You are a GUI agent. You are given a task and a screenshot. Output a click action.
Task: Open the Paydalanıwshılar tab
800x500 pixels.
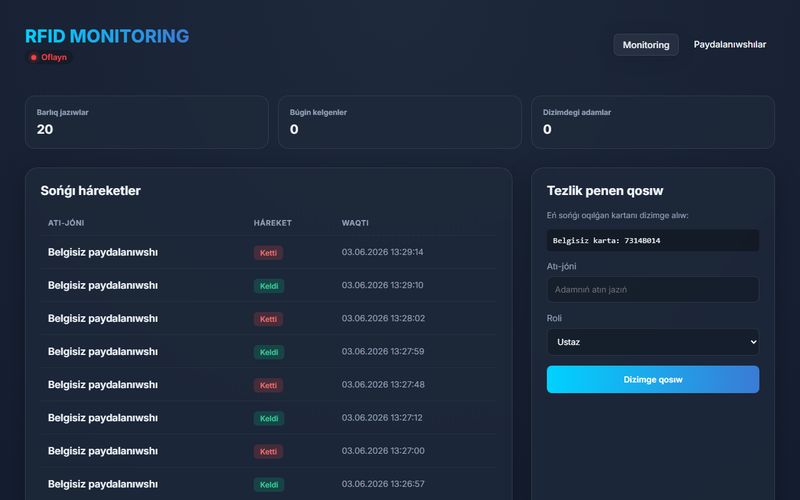tap(730, 44)
